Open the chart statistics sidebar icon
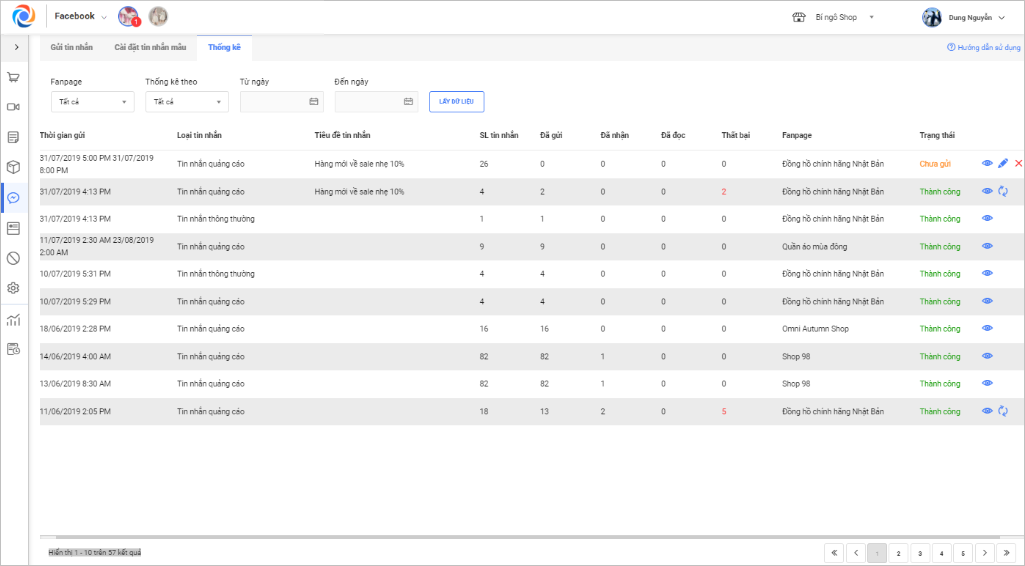This screenshot has width=1025, height=566. coord(14,320)
